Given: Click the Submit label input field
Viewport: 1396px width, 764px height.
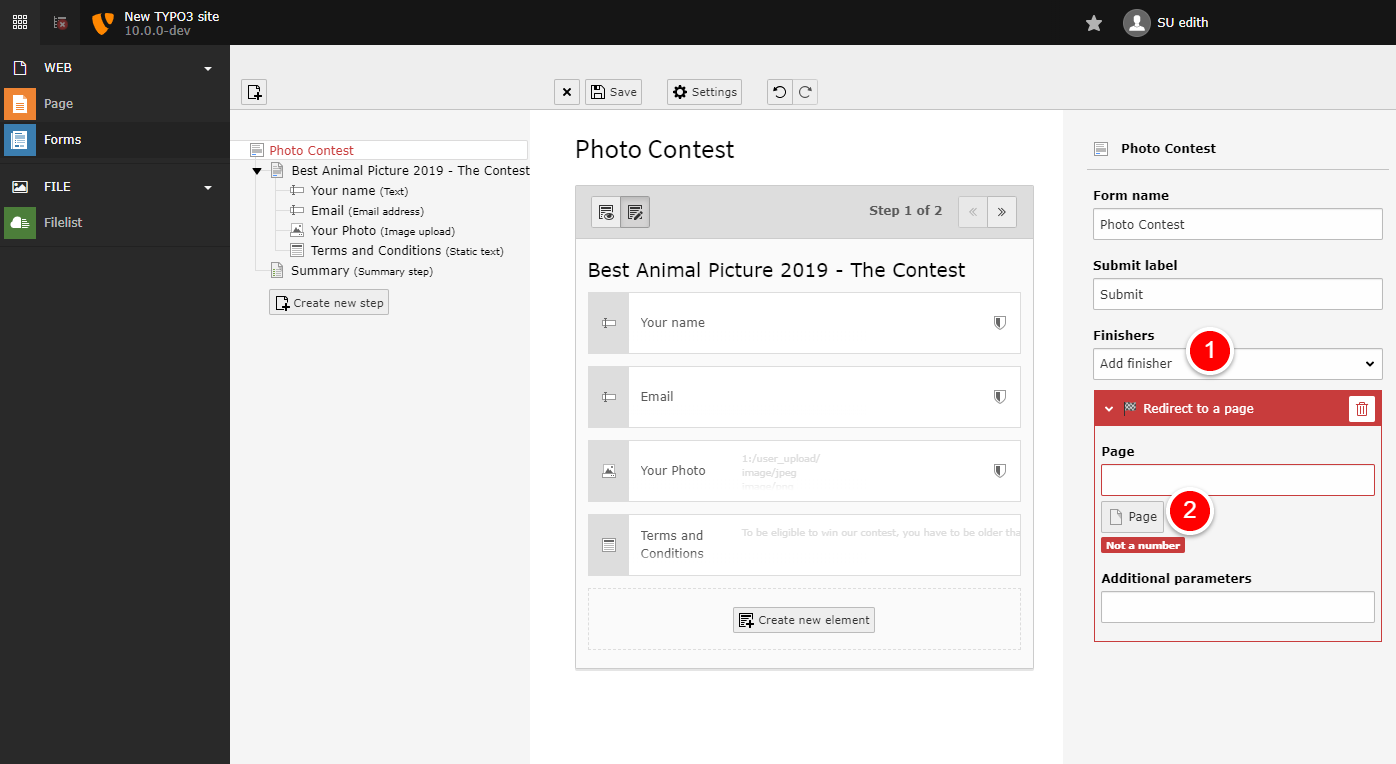Looking at the screenshot, I should (x=1237, y=294).
